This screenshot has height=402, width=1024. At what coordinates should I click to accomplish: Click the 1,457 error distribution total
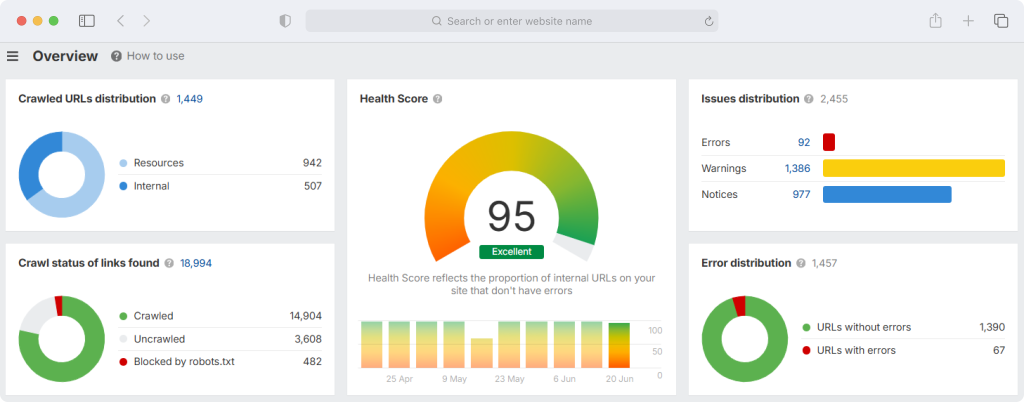(824, 263)
